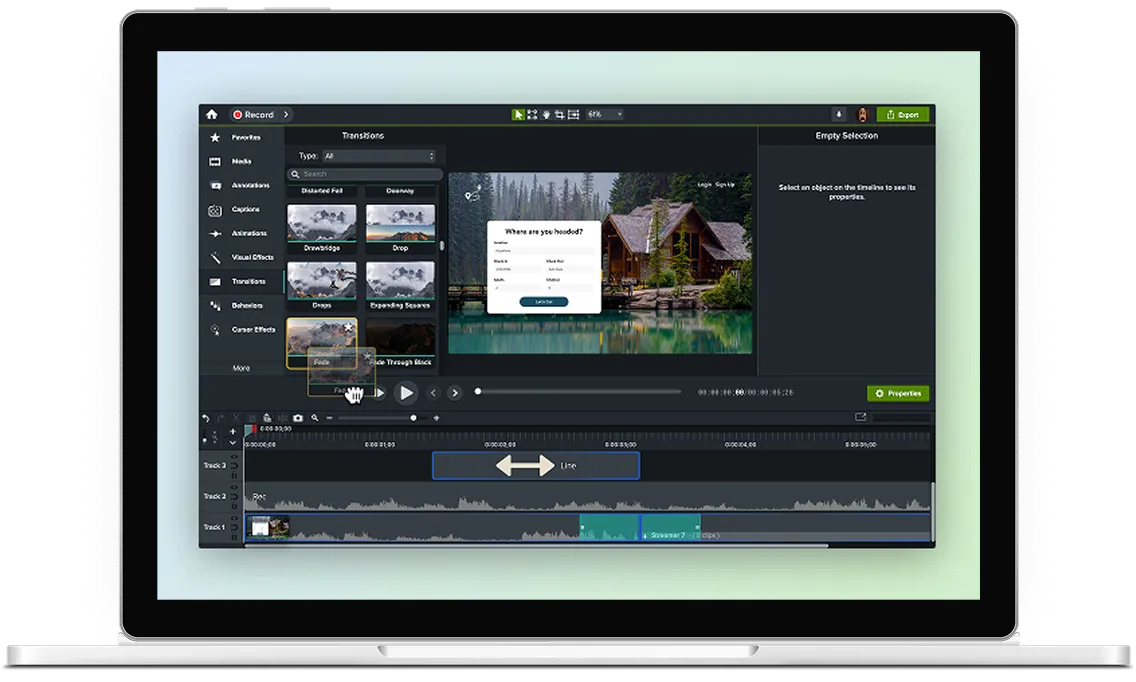Select the Crop tool in canvas toolbar
The image size is (1136, 682).
559,115
